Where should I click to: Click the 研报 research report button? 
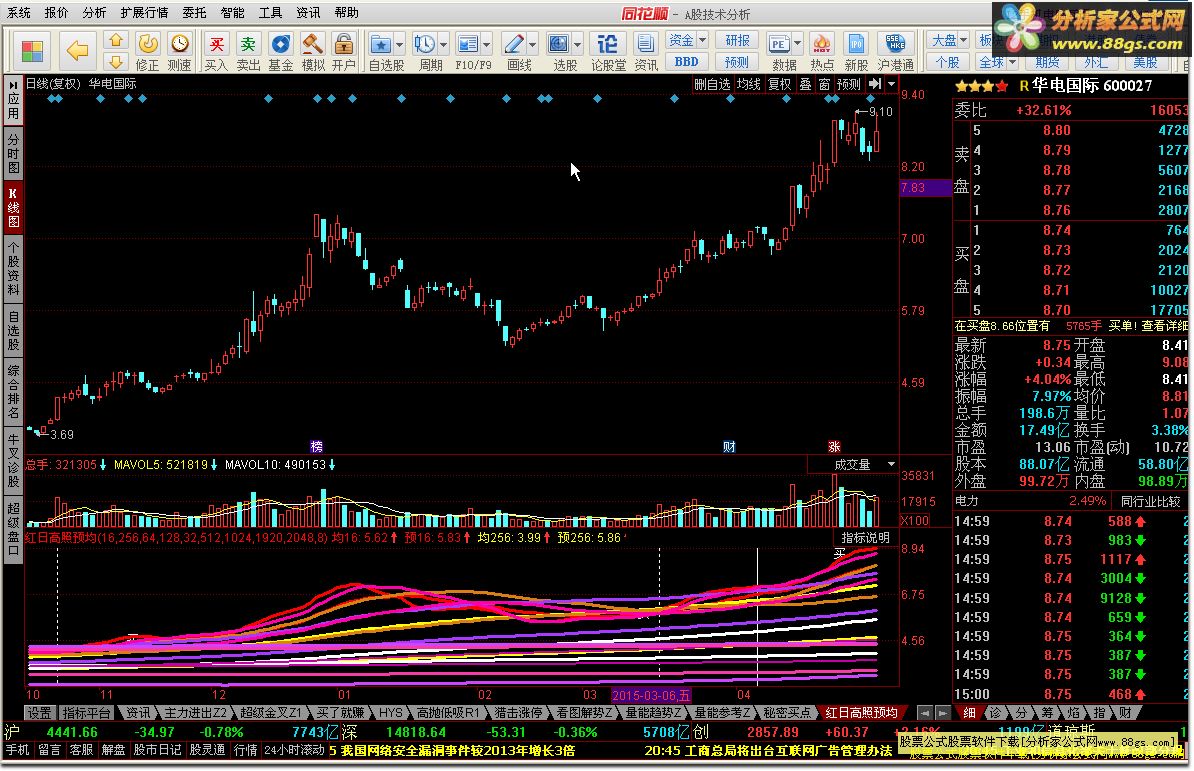pos(736,40)
